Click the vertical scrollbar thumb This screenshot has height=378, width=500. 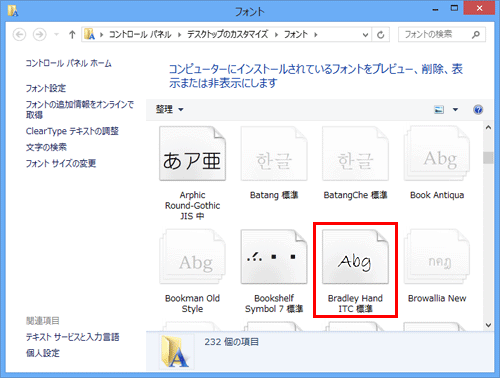coord(488,158)
